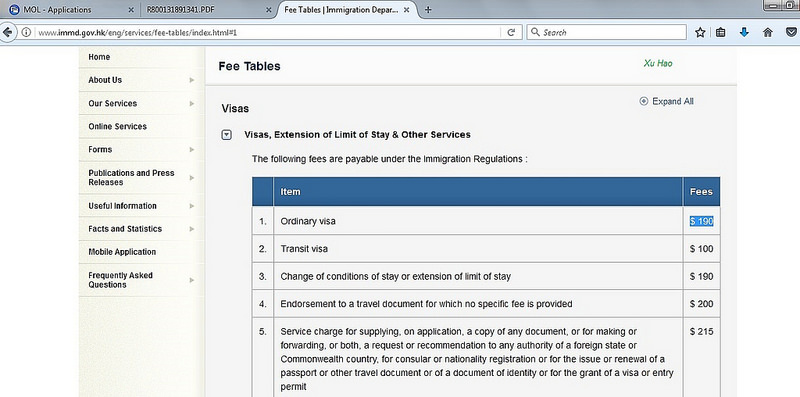This screenshot has width=800, height=397.
Task: Expand Facts and Statistics submenu arrow
Action: (192, 229)
